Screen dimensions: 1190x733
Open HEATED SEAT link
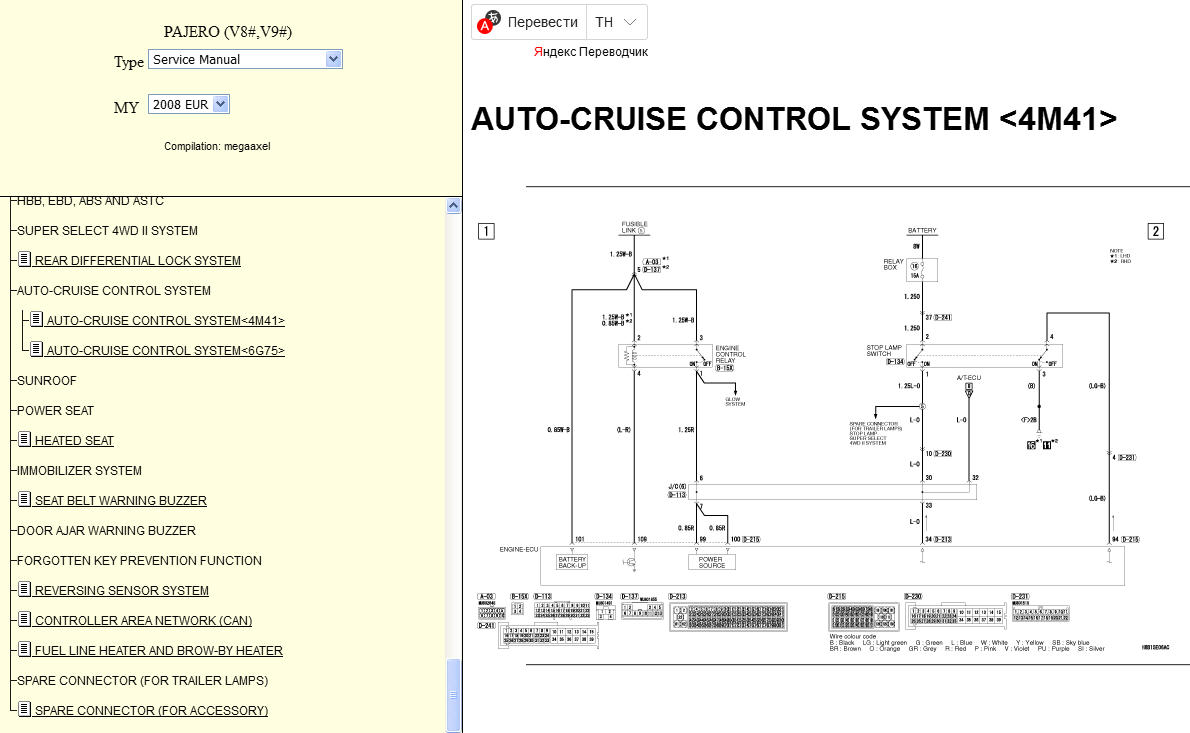pos(74,441)
